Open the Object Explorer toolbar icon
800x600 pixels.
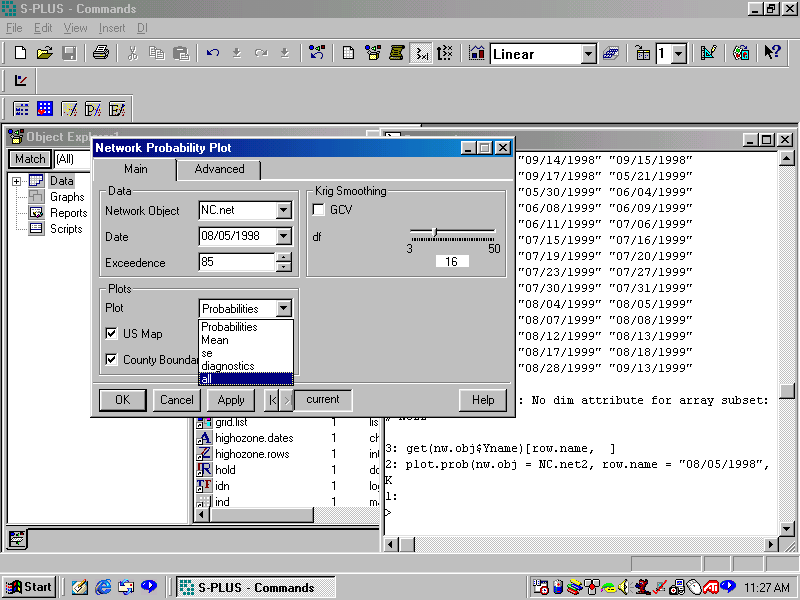372,53
